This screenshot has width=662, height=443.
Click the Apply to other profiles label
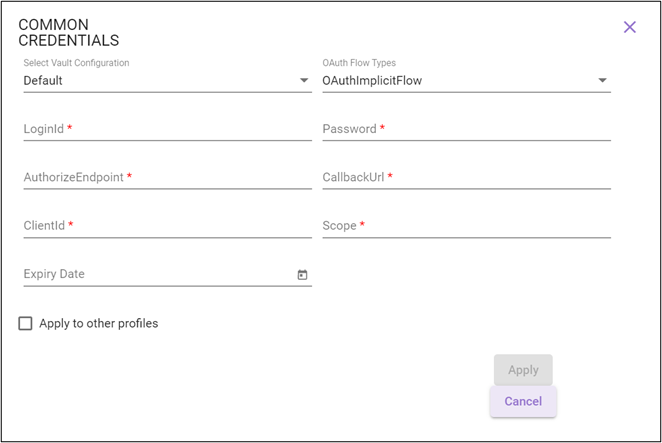pyautogui.click(x=99, y=323)
